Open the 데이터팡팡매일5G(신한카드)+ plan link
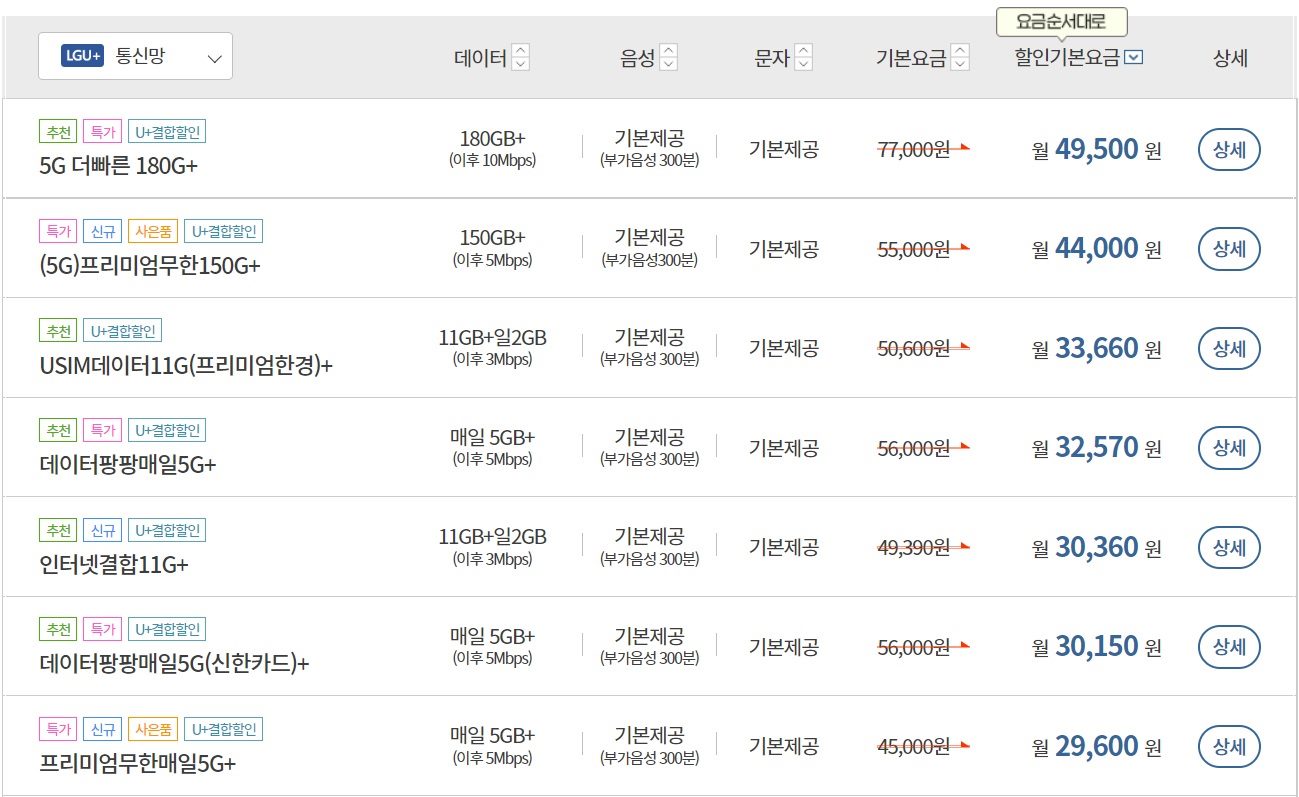 coord(175,664)
